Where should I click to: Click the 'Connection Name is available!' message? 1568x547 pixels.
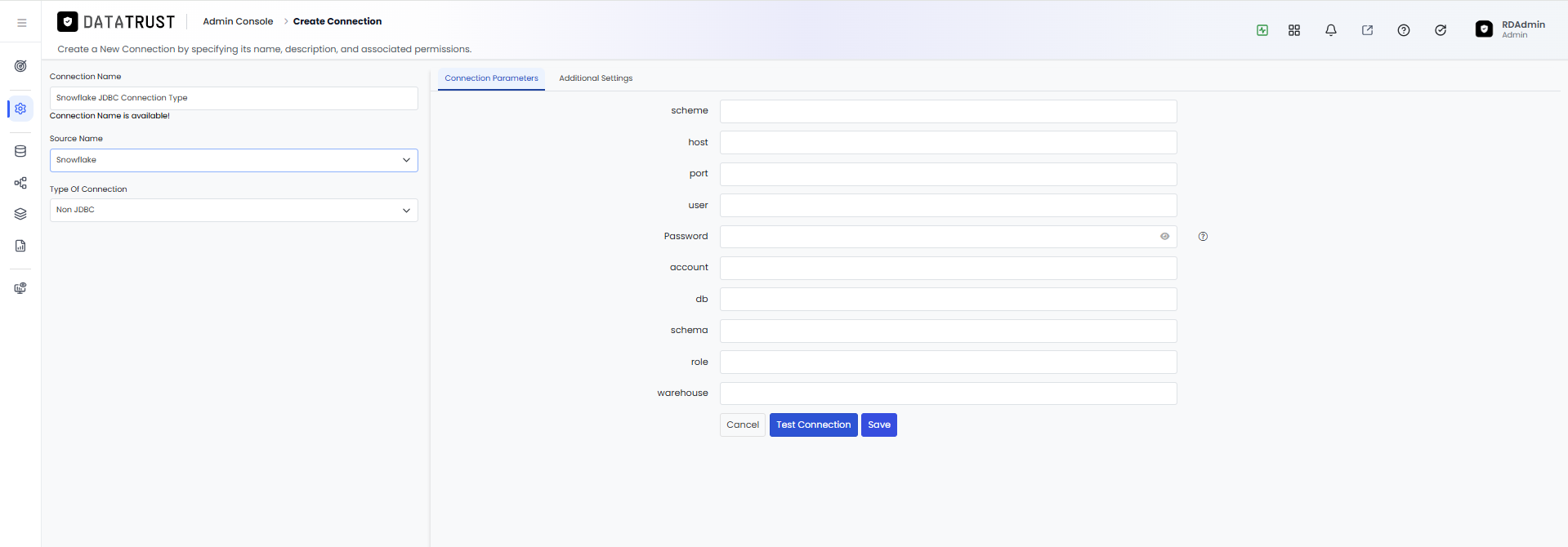pyautogui.click(x=109, y=116)
